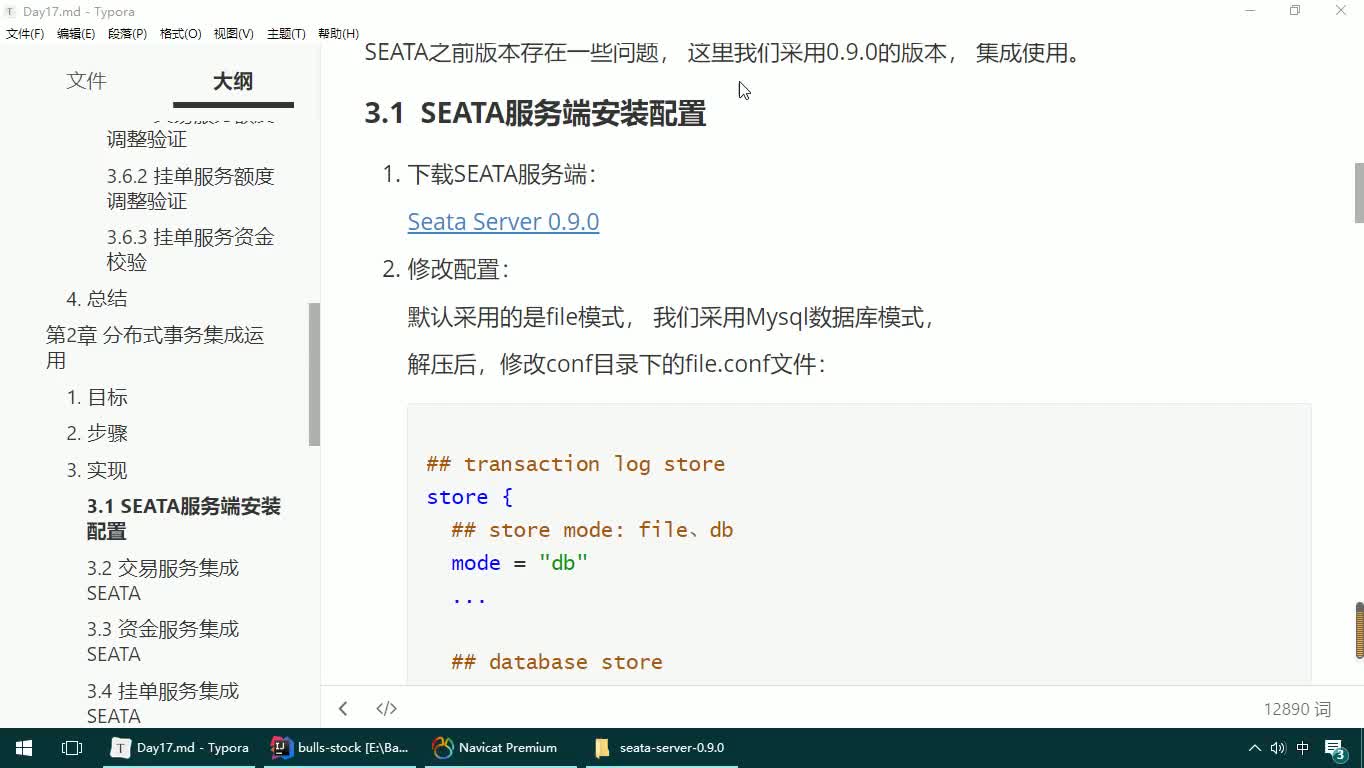Click the 下载SEATA服务端 list item text
The image size is (1364, 768).
click(x=501, y=175)
